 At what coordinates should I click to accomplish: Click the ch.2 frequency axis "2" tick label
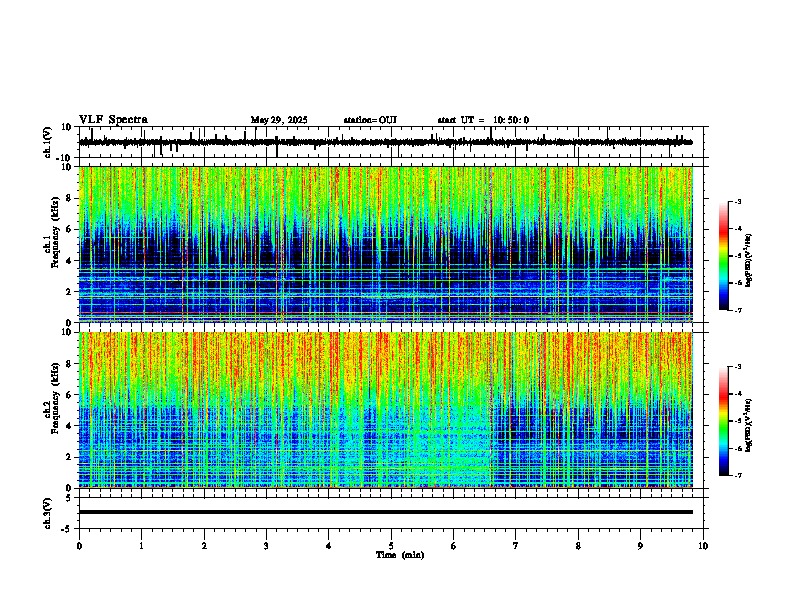point(71,457)
